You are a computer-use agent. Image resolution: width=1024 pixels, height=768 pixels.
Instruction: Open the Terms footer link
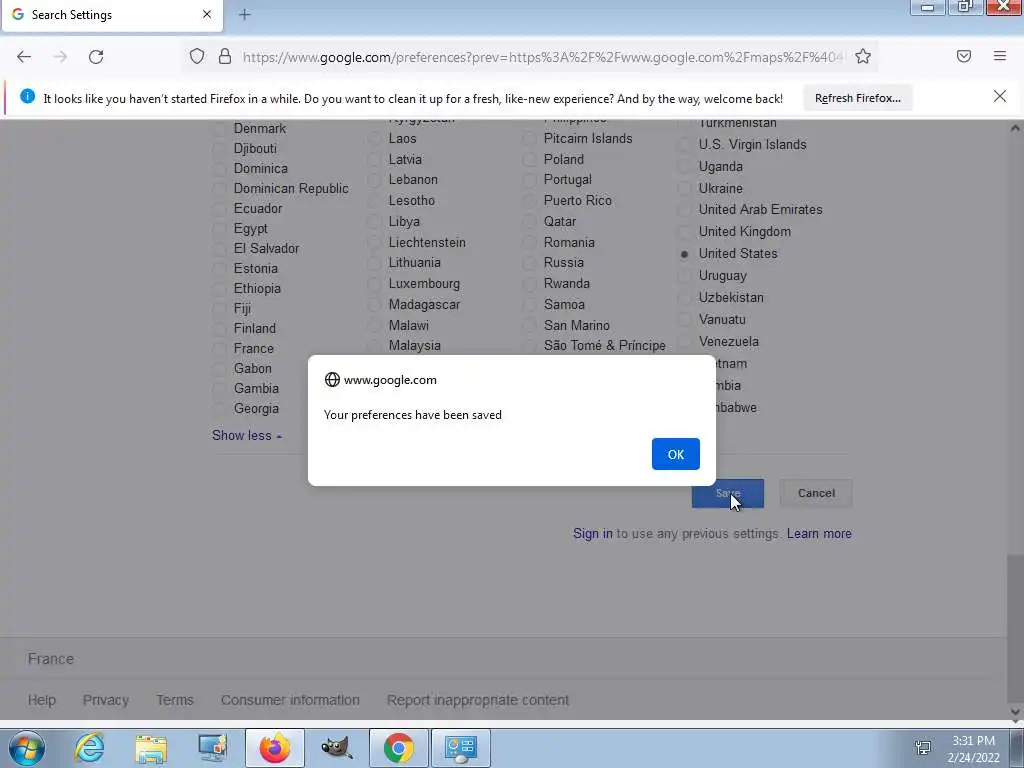(174, 700)
